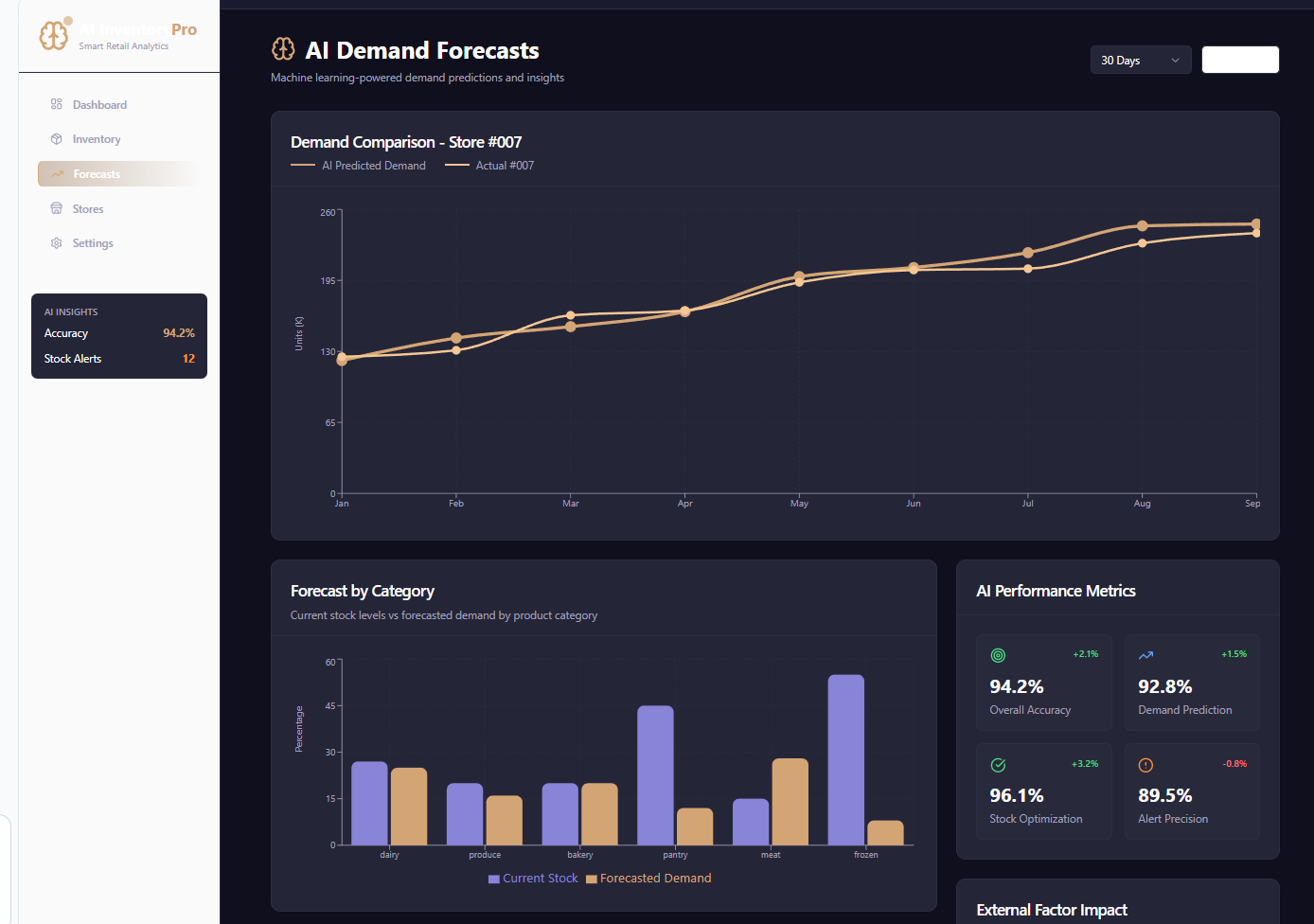Image resolution: width=1314 pixels, height=924 pixels.
Task: Open the Settings gear icon
Action: 57,242
